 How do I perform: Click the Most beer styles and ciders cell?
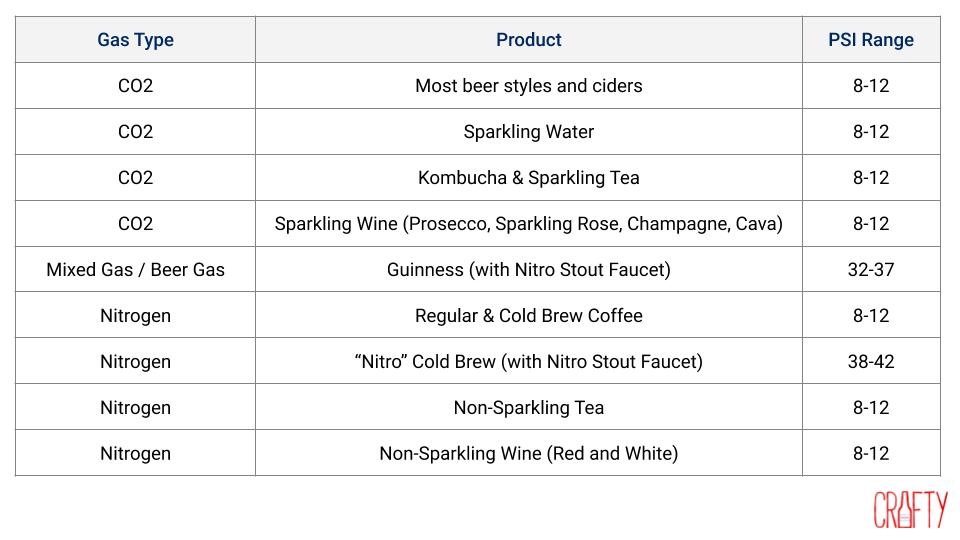[x=528, y=86]
